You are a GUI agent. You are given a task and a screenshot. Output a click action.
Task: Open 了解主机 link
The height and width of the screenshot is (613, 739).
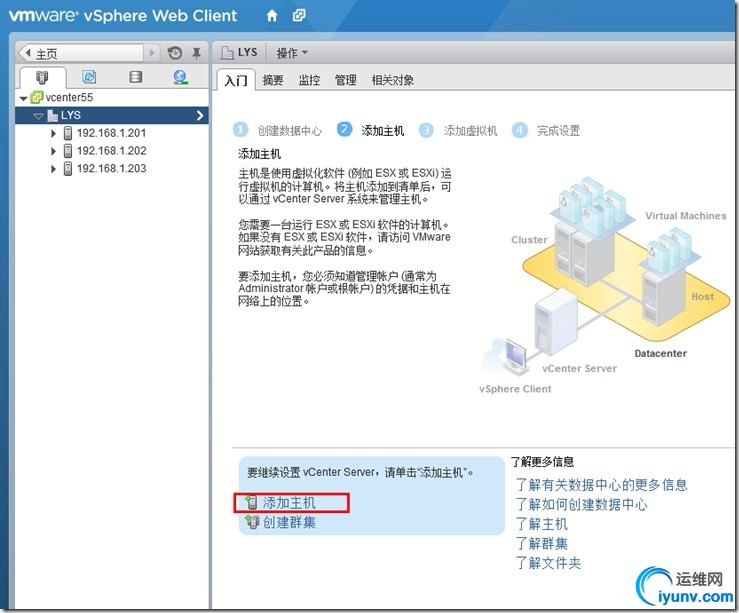click(x=542, y=523)
